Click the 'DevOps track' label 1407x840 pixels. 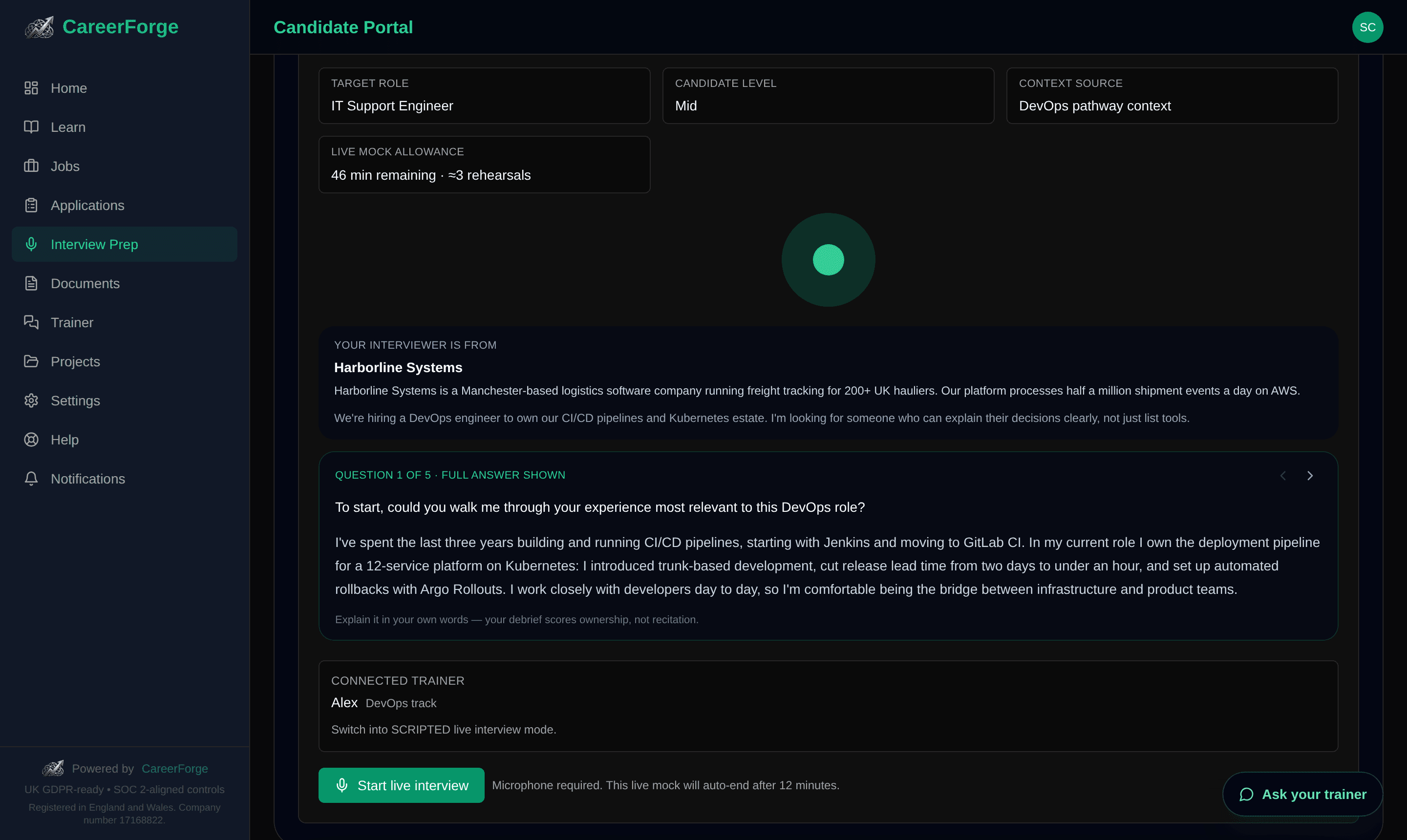pyautogui.click(x=401, y=703)
